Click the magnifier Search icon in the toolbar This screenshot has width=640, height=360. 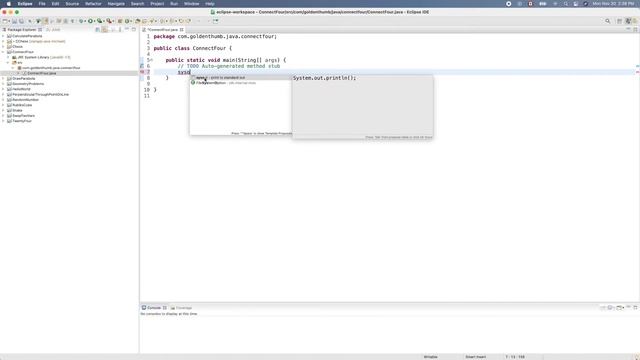[x=607, y=21]
